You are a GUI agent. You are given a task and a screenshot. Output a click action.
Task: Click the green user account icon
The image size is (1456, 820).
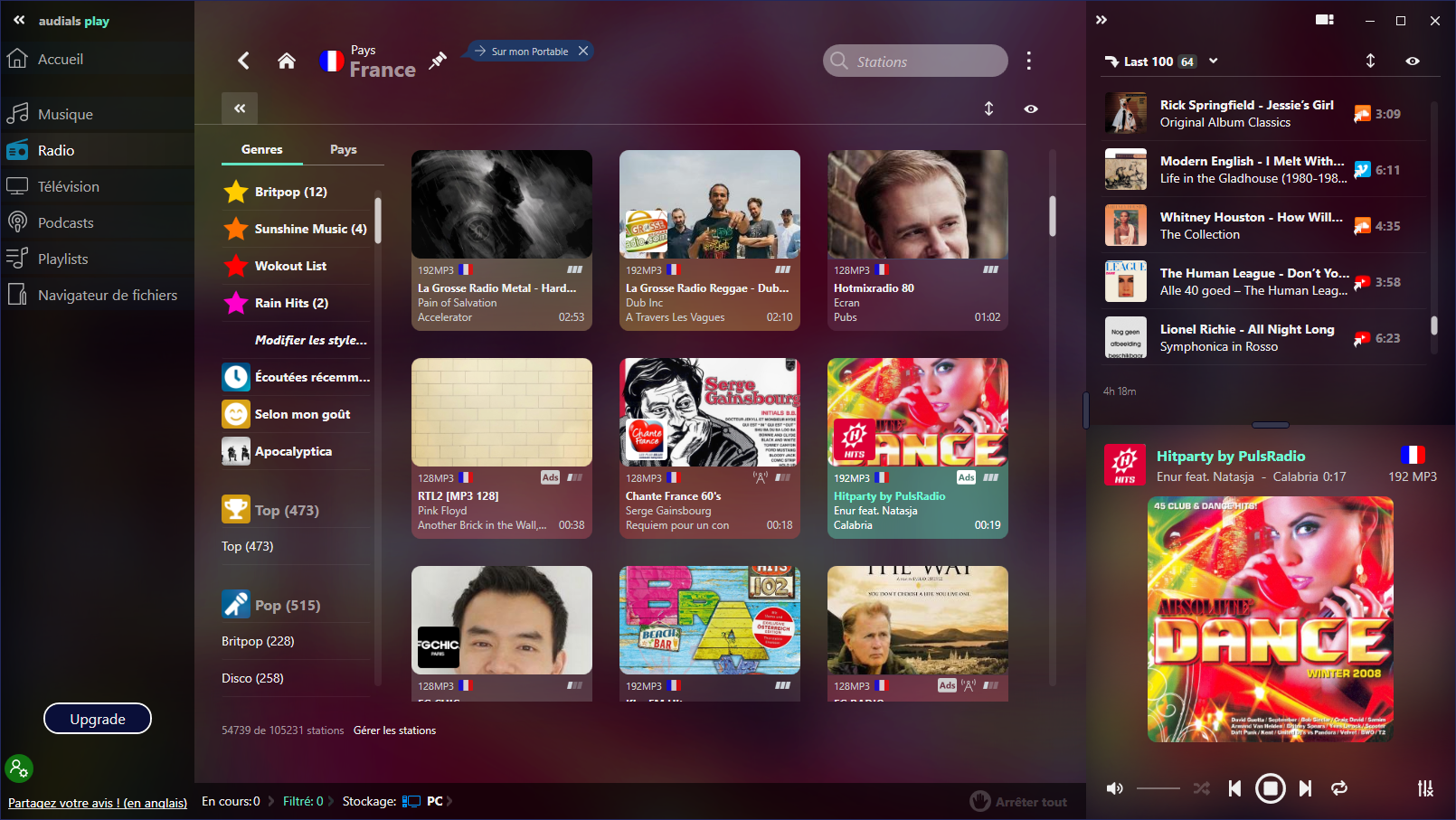tap(18, 768)
